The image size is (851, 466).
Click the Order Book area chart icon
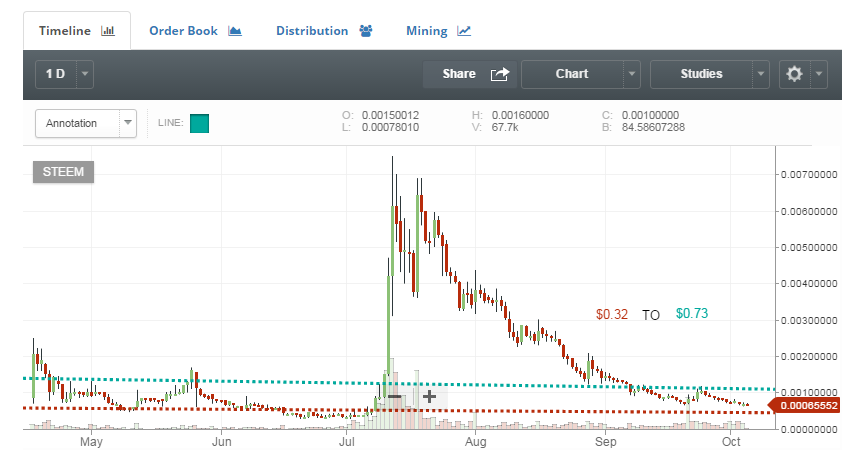pyautogui.click(x=235, y=31)
